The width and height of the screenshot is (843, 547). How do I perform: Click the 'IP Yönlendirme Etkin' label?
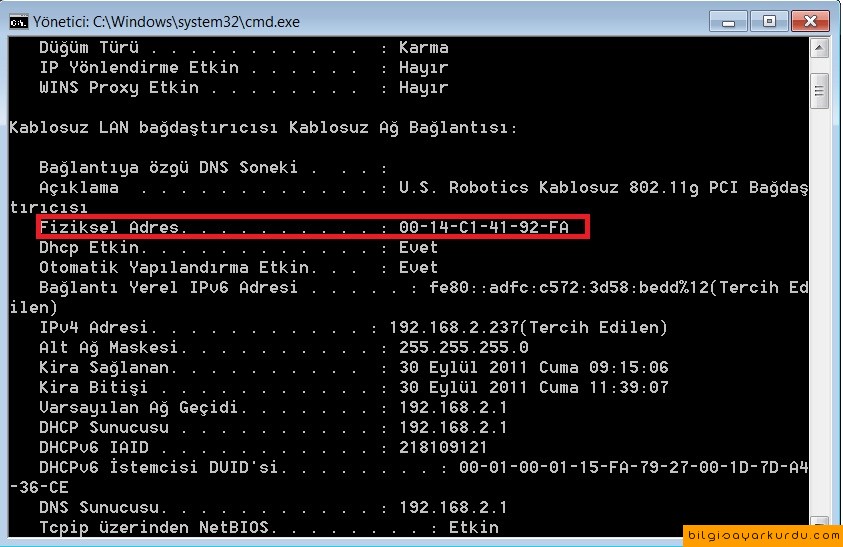click(x=139, y=68)
